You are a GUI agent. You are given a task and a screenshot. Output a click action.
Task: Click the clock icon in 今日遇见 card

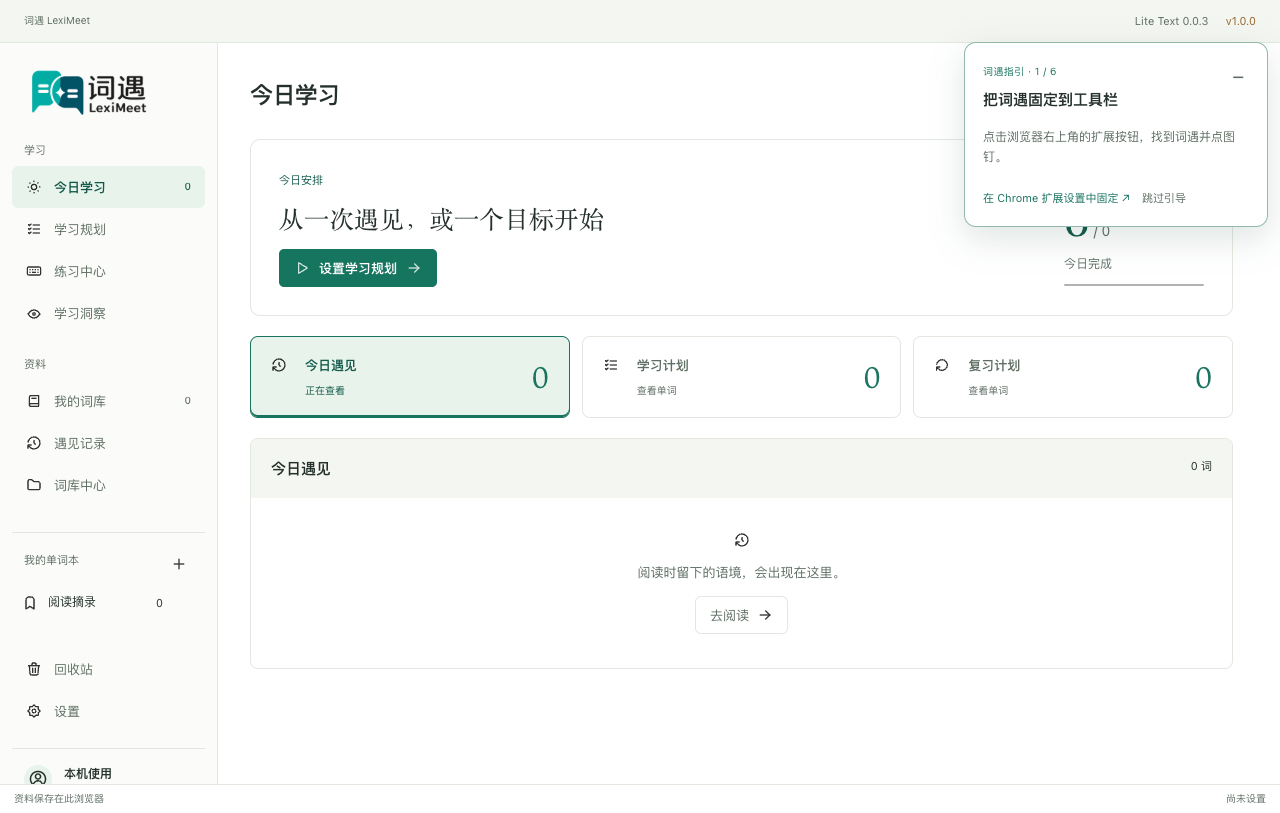point(279,365)
